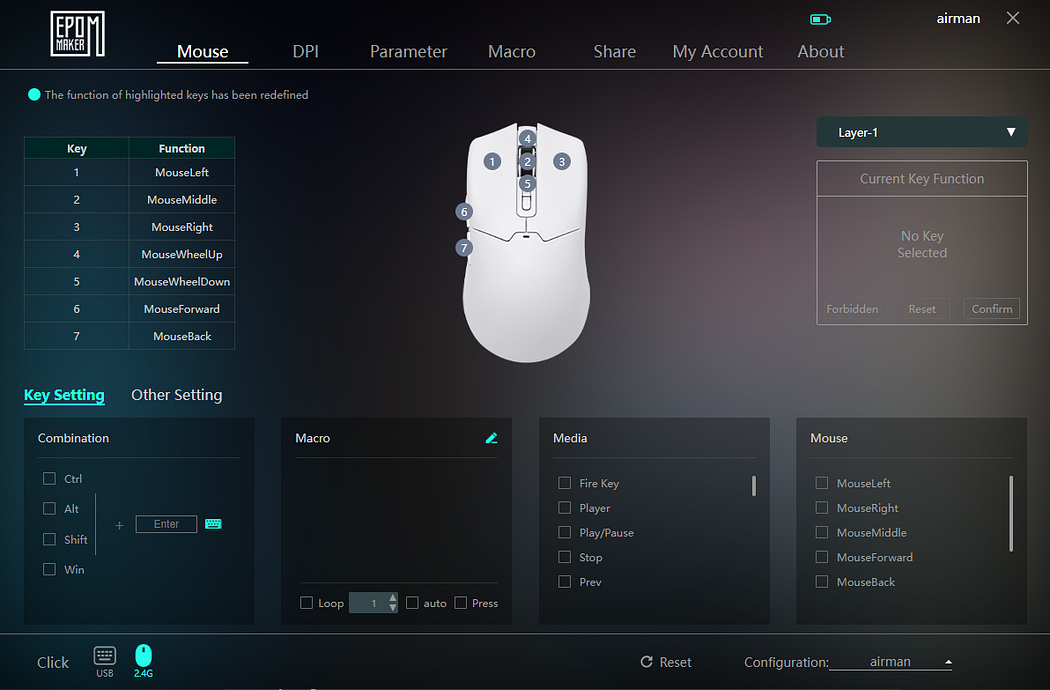The width and height of the screenshot is (1050, 690).
Task: Click the Epomaker logo
Action: point(78,33)
